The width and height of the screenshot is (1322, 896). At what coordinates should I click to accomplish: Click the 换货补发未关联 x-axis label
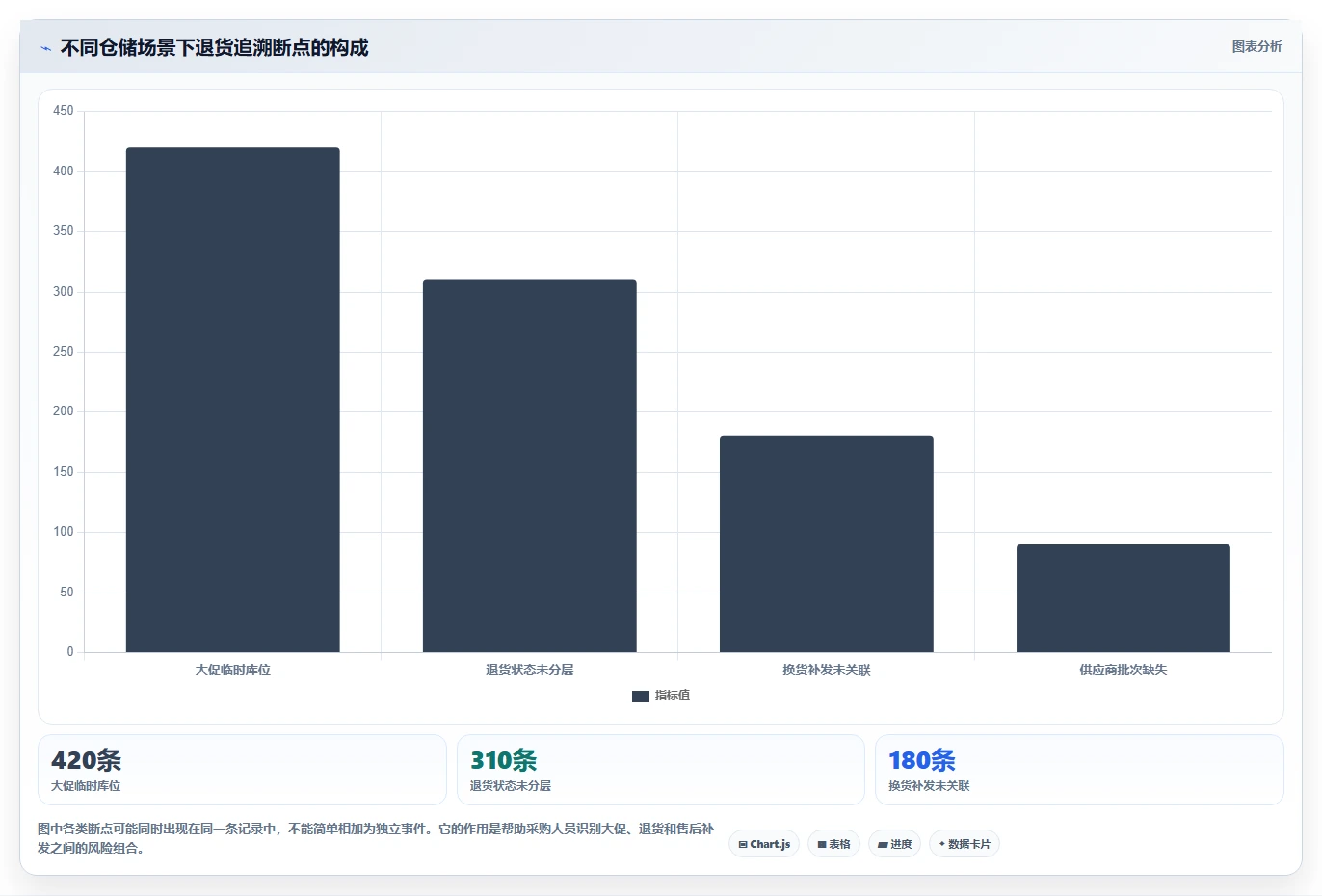coord(826,670)
